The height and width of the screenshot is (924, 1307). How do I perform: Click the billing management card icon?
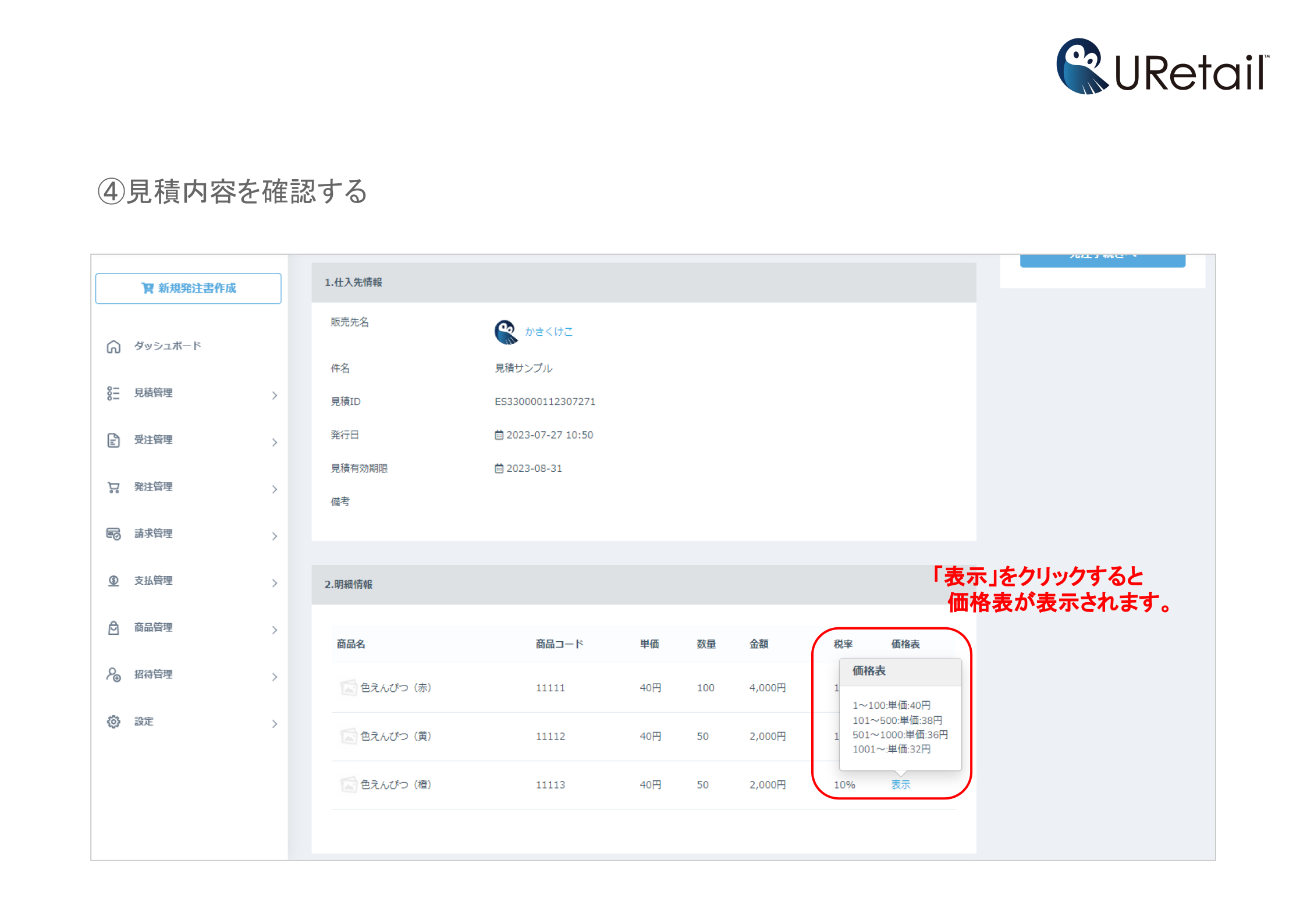coord(113,534)
